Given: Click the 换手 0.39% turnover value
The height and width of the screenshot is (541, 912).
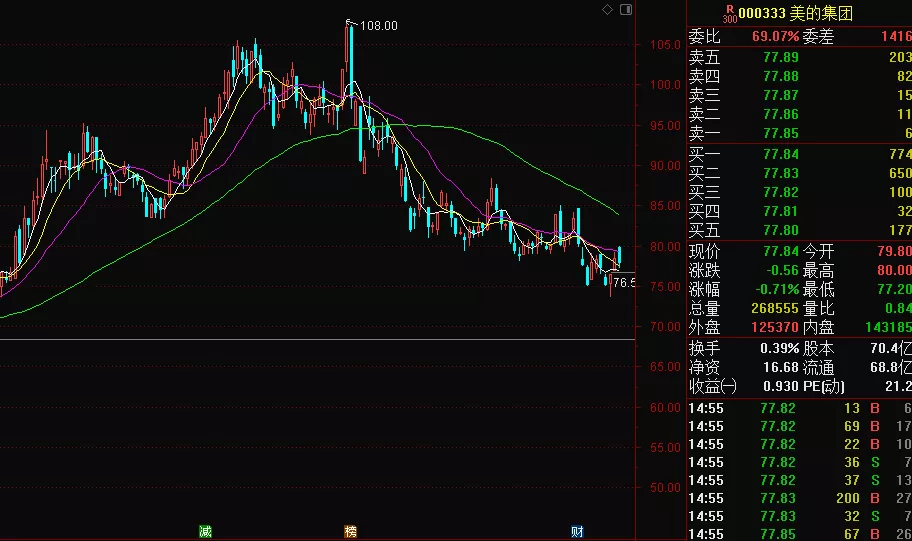Looking at the screenshot, I should click(x=778, y=348).
